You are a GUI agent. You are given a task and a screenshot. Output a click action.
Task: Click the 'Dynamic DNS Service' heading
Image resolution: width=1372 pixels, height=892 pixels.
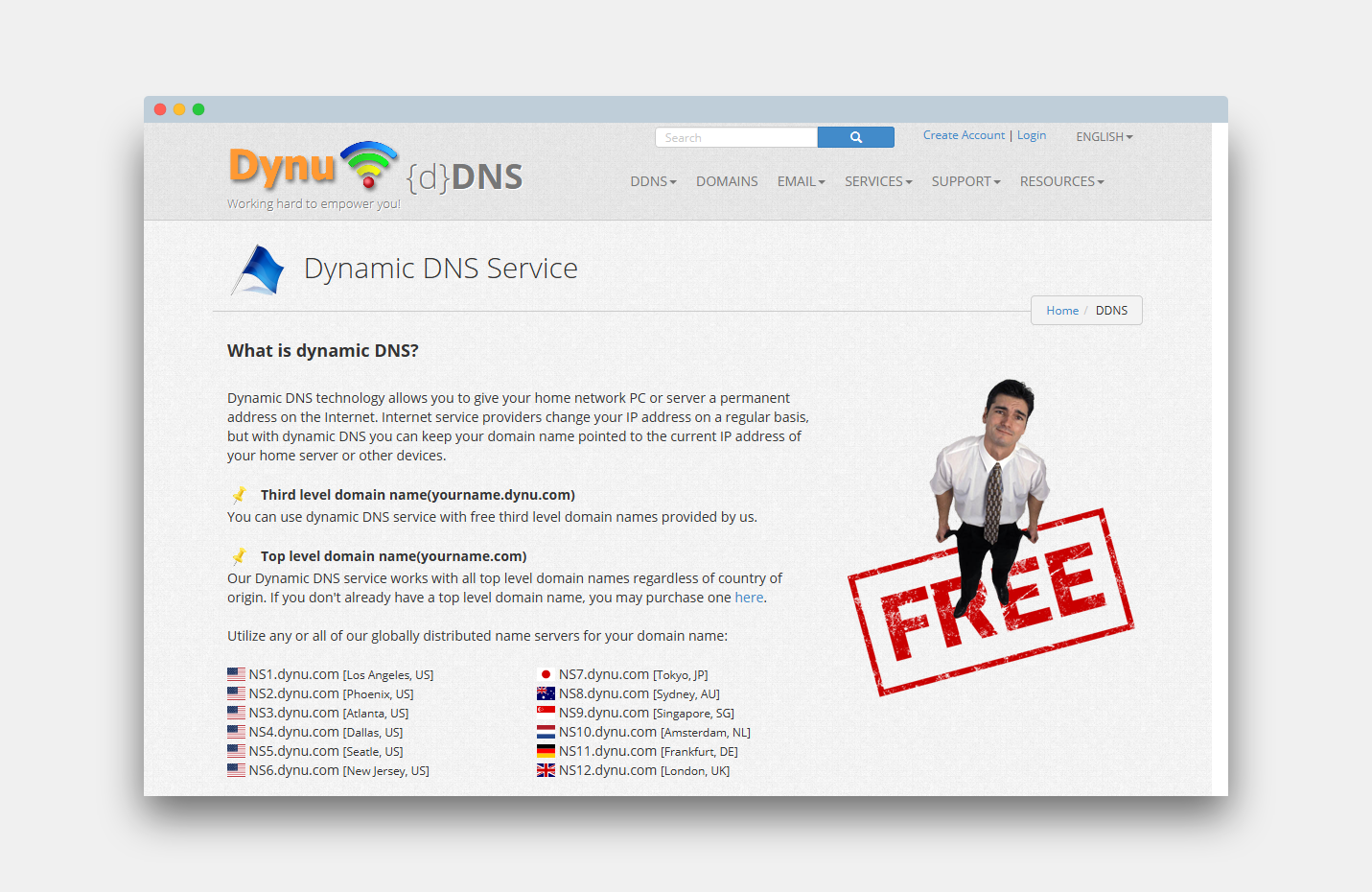pos(441,269)
